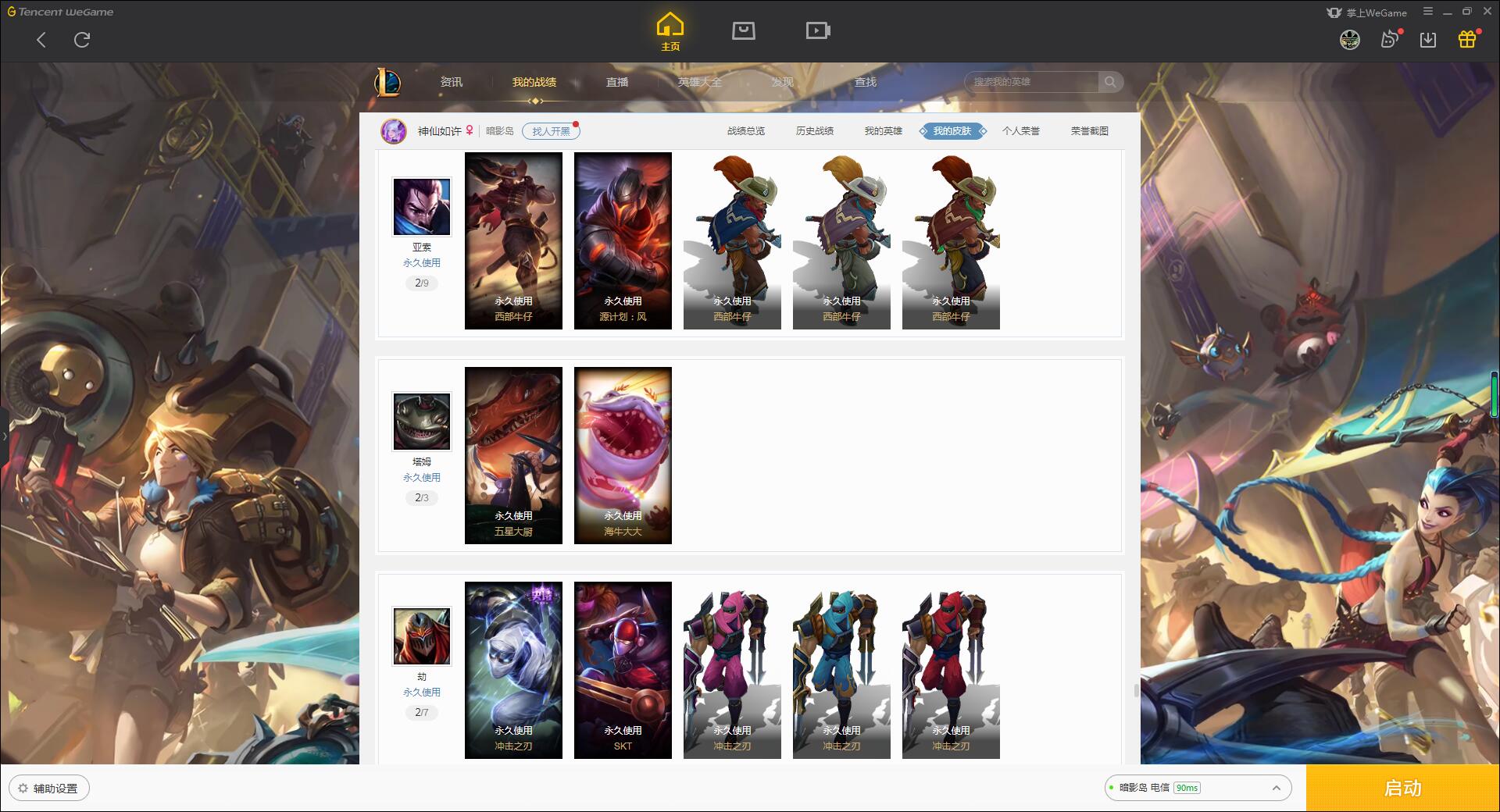Focus the 搜索我的英雄 search field
Screen dimensions: 1500x812
(1033, 82)
